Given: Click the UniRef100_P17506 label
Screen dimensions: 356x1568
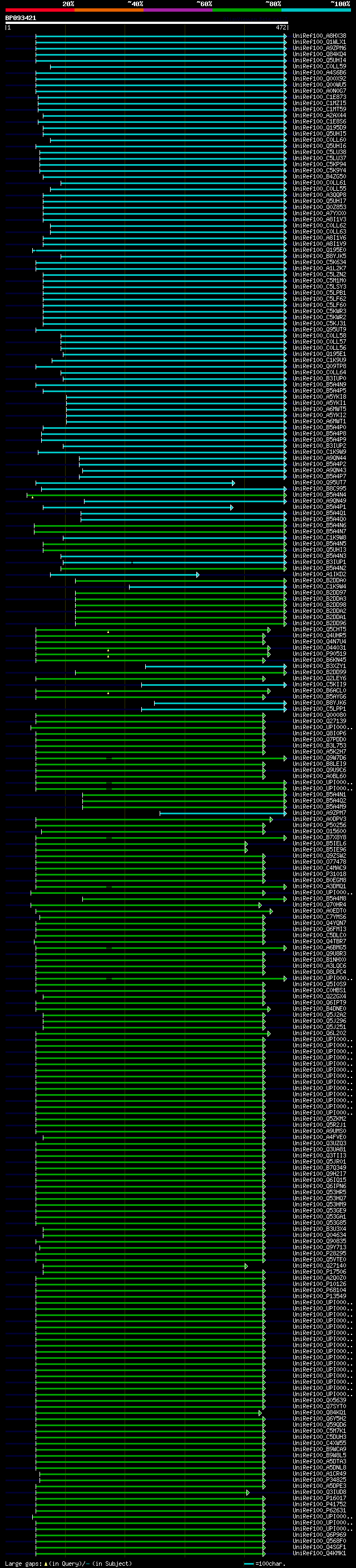Looking at the screenshot, I should (319, 1272).
